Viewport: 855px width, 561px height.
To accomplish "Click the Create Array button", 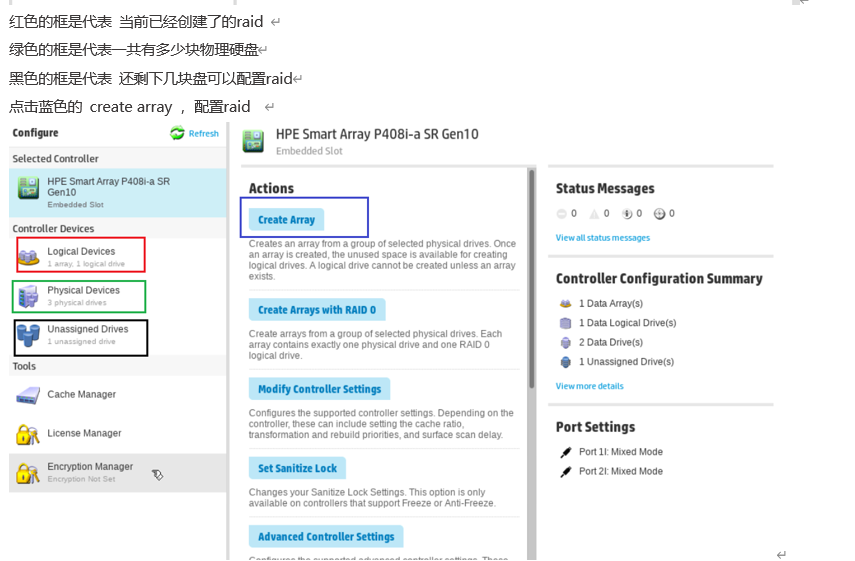I will point(286,220).
